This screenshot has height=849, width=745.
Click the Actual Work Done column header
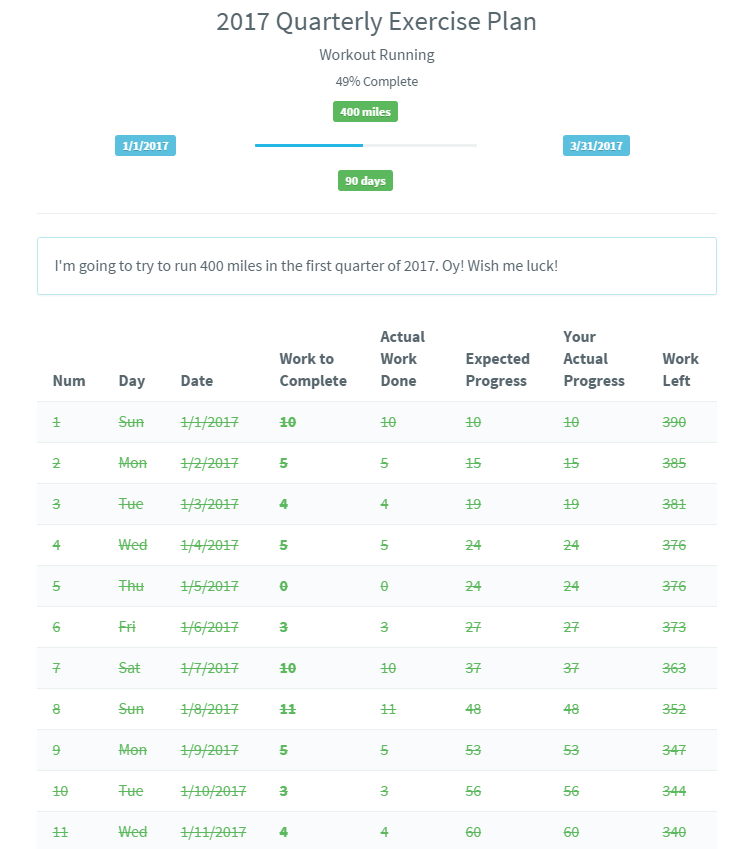402,358
